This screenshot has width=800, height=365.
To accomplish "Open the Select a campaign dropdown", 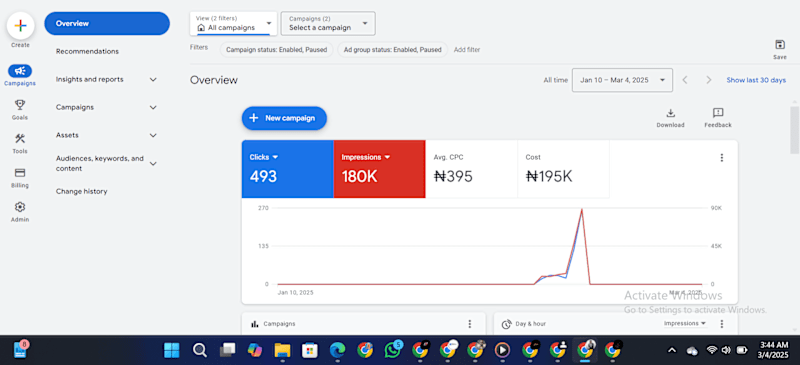I will pyautogui.click(x=328, y=23).
